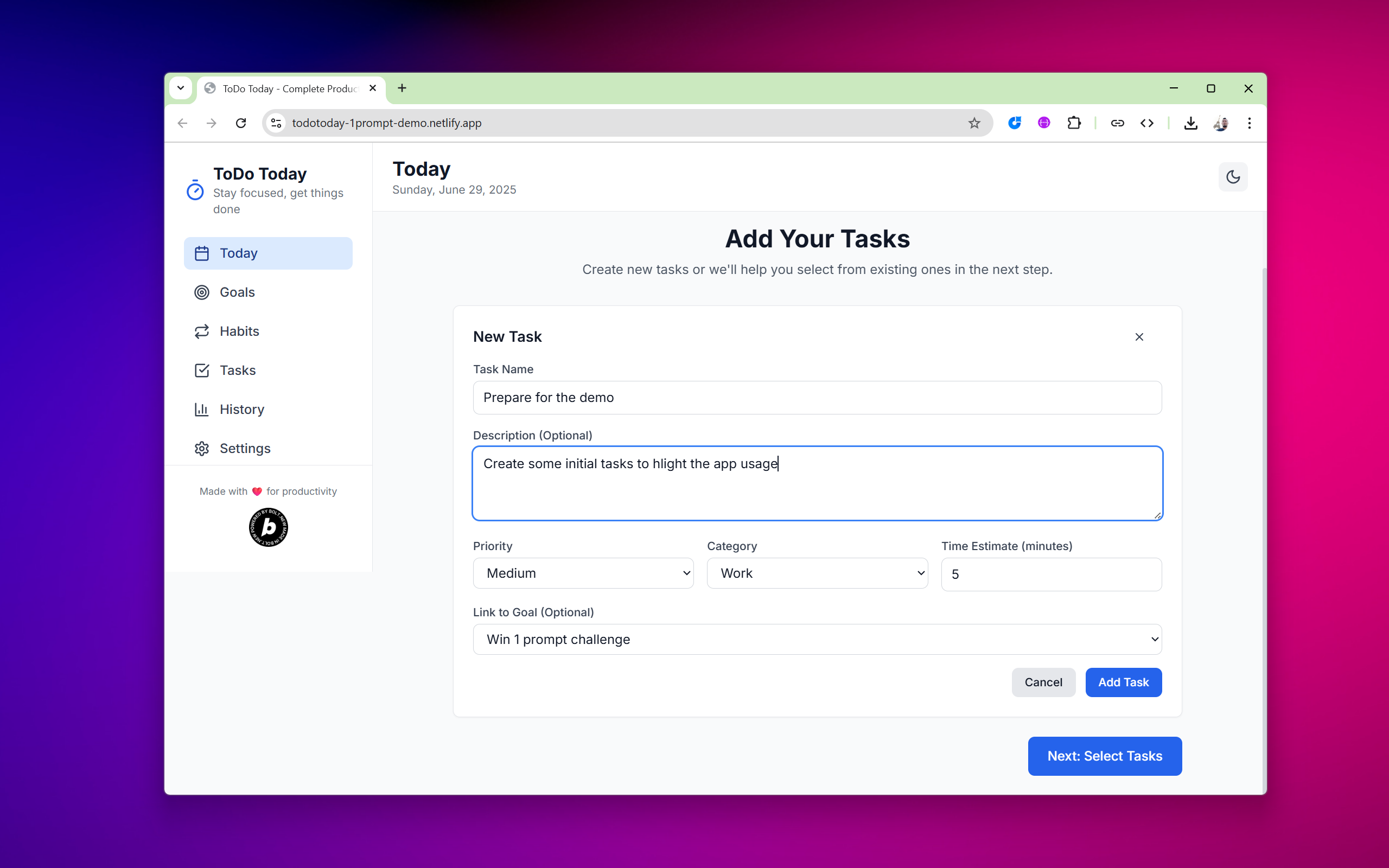Click into the Time Estimate field
The height and width of the screenshot is (868, 1389).
click(1051, 574)
